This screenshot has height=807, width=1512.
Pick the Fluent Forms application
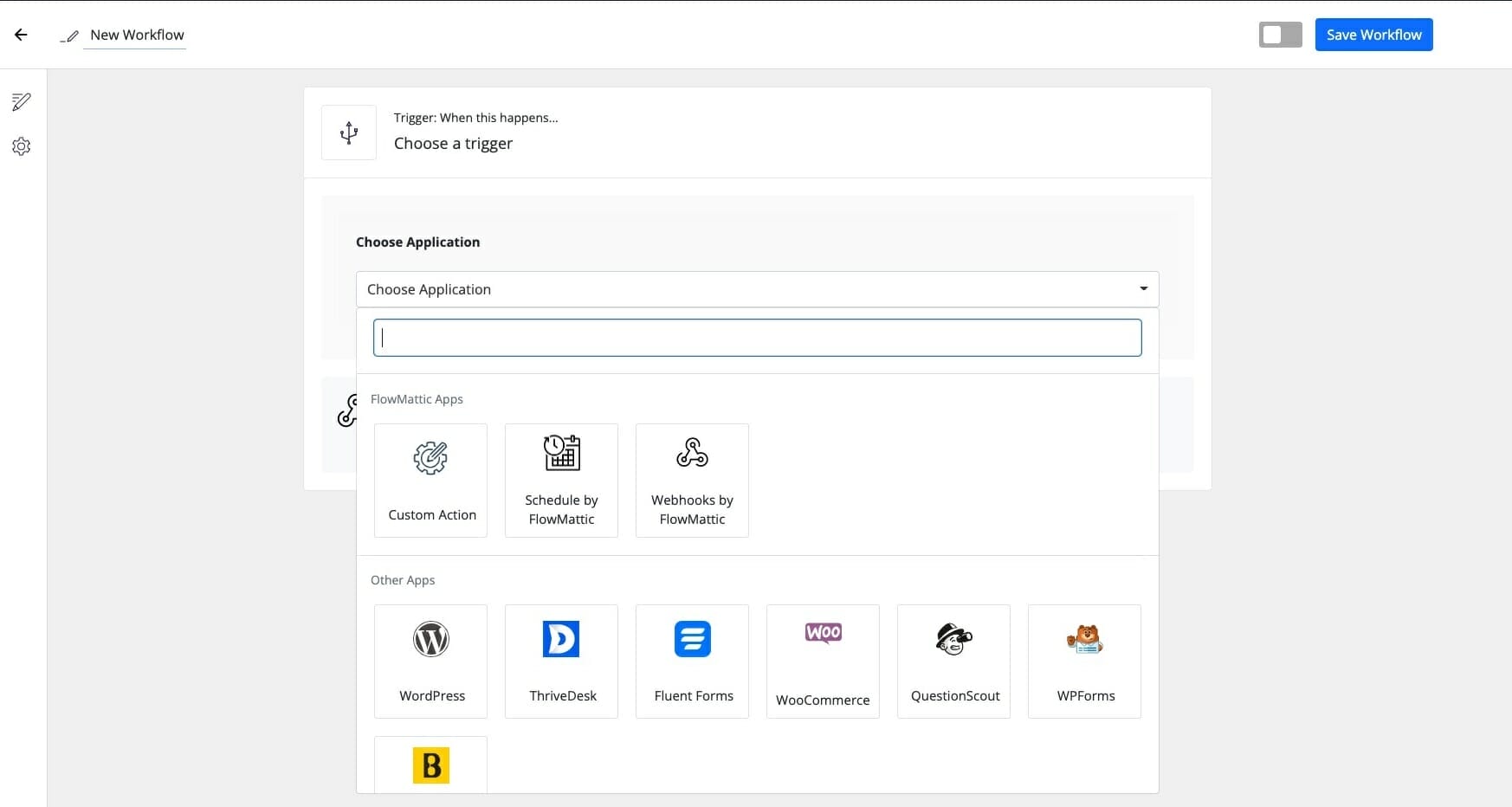[692, 662]
